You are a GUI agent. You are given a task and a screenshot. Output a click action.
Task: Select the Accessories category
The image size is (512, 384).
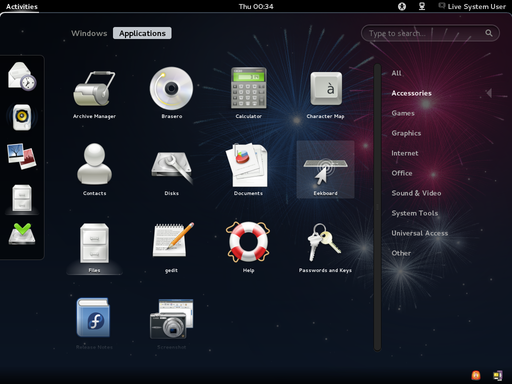(x=411, y=93)
